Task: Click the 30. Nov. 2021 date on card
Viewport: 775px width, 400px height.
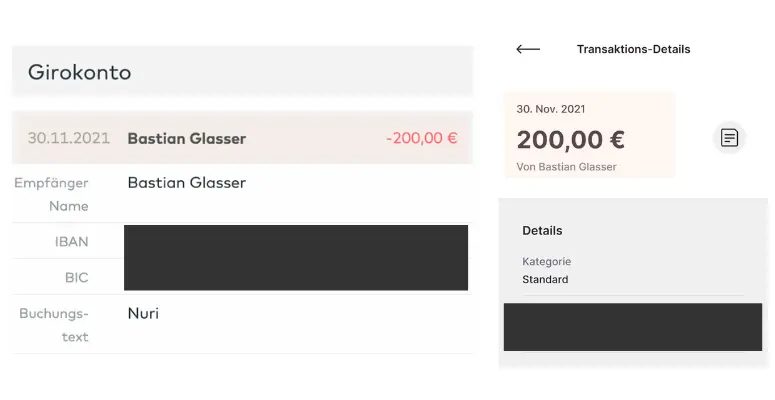Action: click(551, 109)
